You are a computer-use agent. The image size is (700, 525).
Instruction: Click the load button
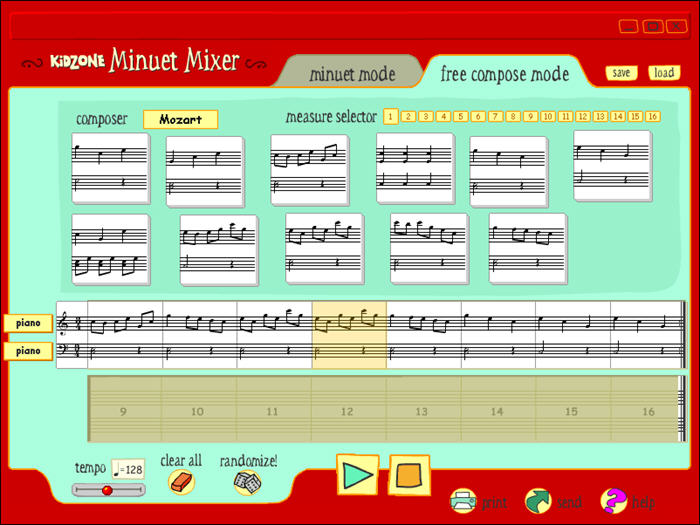(x=663, y=73)
